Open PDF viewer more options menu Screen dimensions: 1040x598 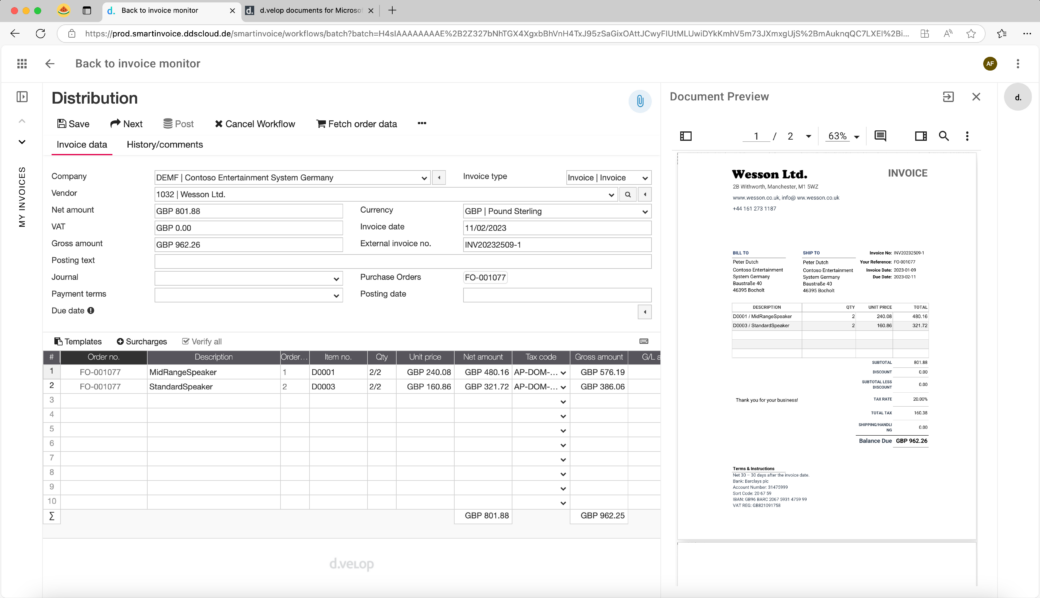click(x=967, y=136)
